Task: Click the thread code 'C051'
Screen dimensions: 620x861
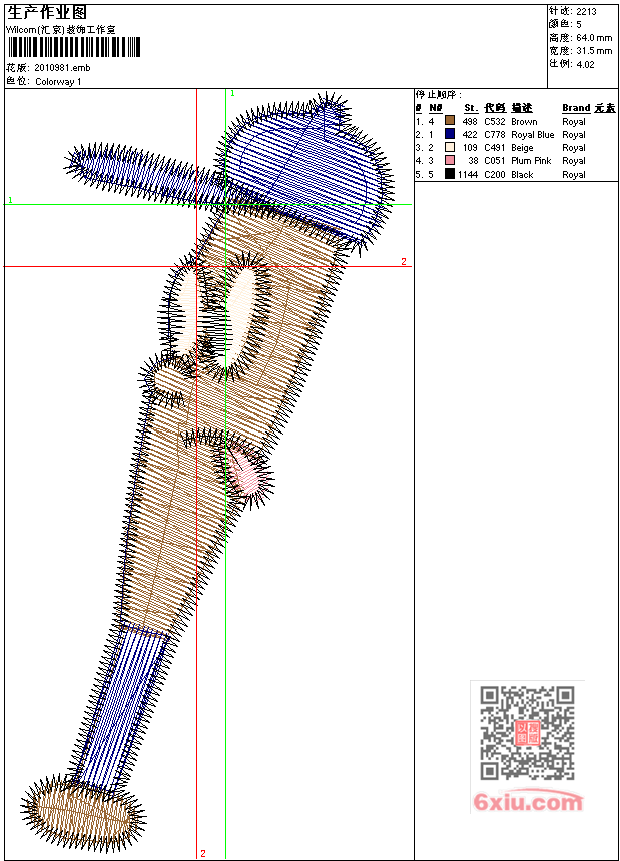Action: [495, 161]
